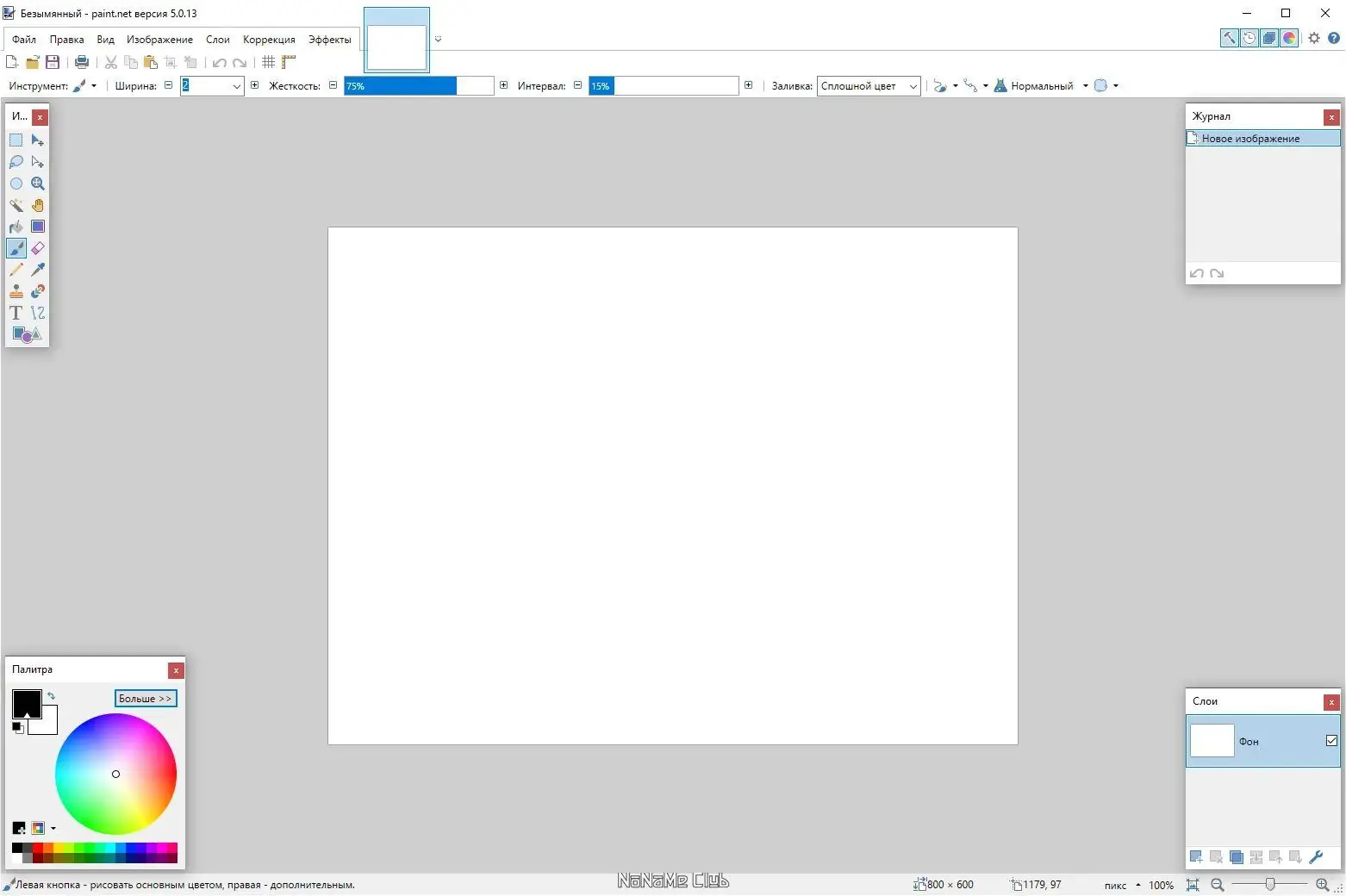Select the Recolor tool

click(x=38, y=291)
